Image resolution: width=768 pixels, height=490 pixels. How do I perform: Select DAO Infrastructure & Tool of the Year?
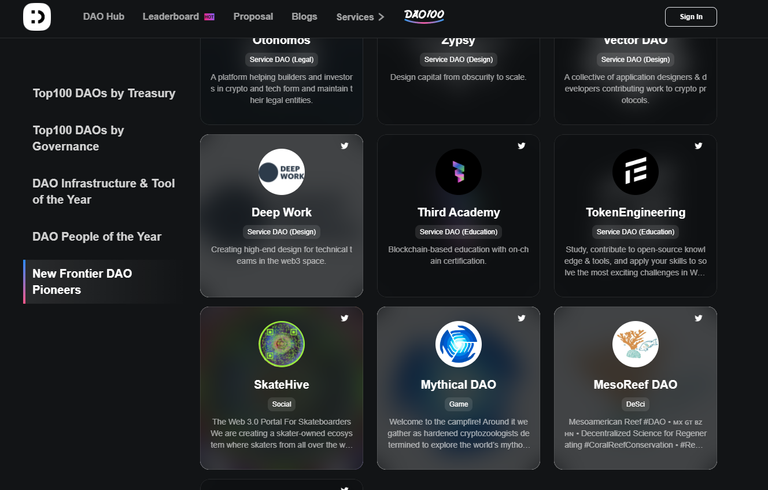[x=103, y=191]
